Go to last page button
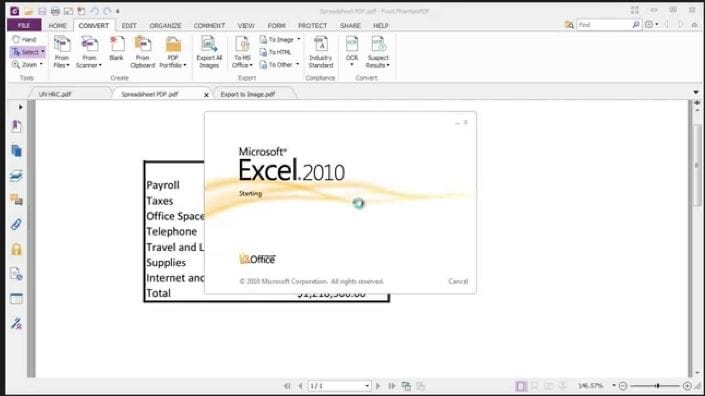This screenshot has width=705, height=396. coord(392,386)
